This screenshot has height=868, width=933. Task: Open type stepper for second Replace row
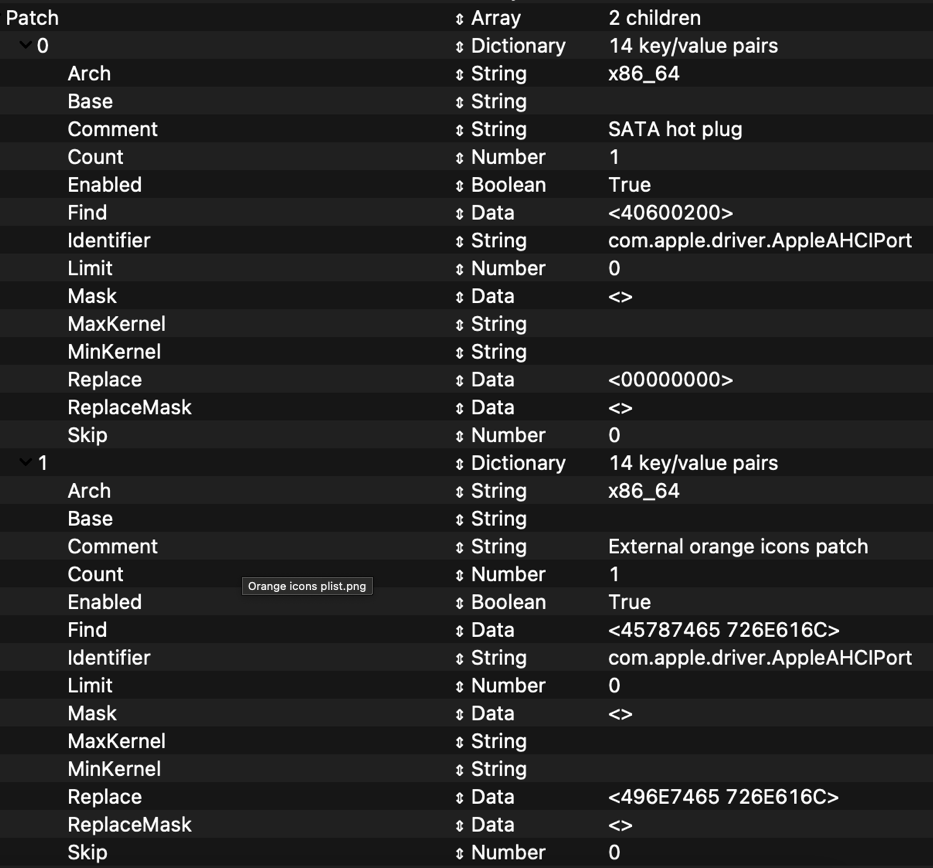coord(460,797)
